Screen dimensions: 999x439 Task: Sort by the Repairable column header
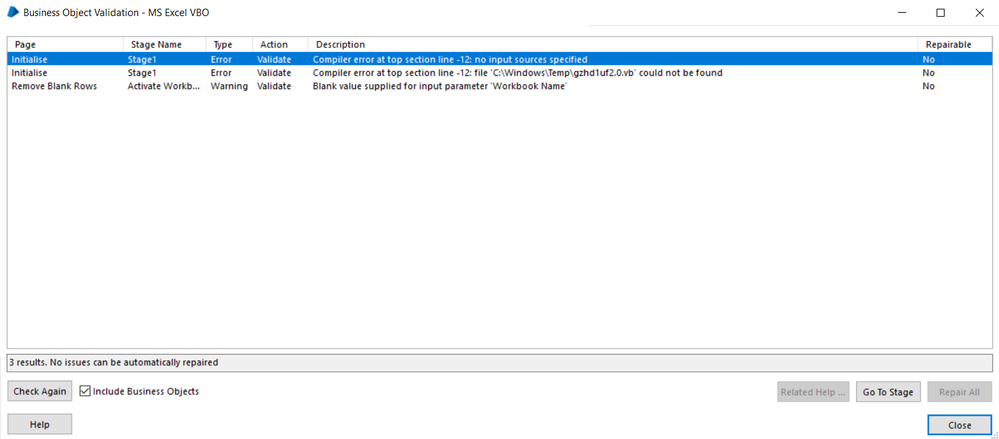[954, 45]
